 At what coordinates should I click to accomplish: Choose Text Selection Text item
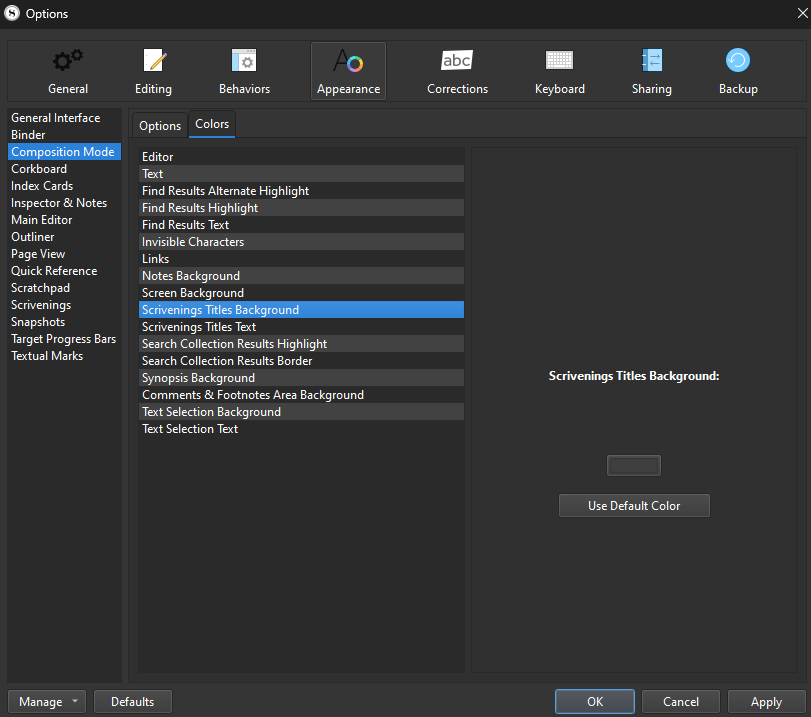tap(302, 429)
